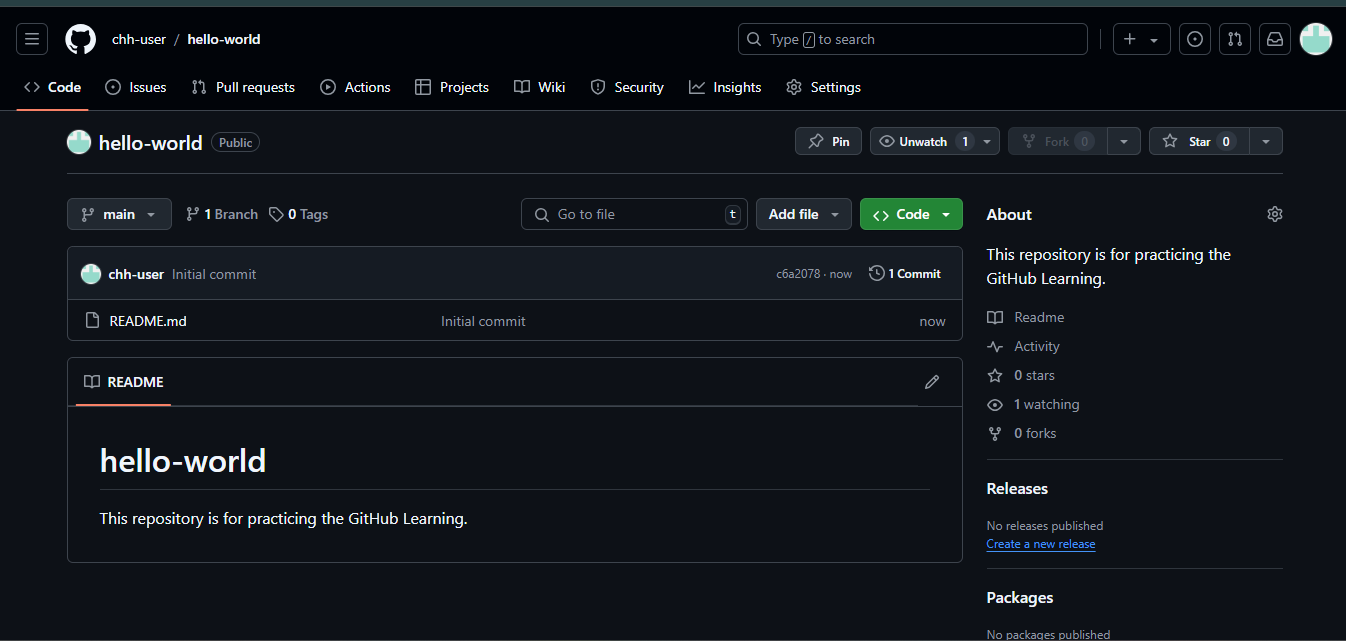Image resolution: width=1346 pixels, height=641 pixels.
Task: Click the user avatar in top right
Action: pyautogui.click(x=1315, y=39)
